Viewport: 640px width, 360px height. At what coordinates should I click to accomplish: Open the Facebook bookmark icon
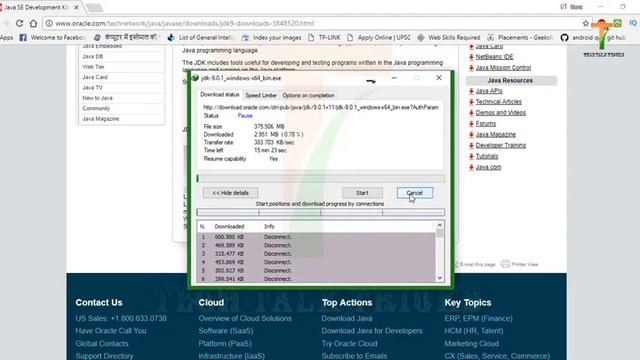pyautogui.click(x=23, y=38)
